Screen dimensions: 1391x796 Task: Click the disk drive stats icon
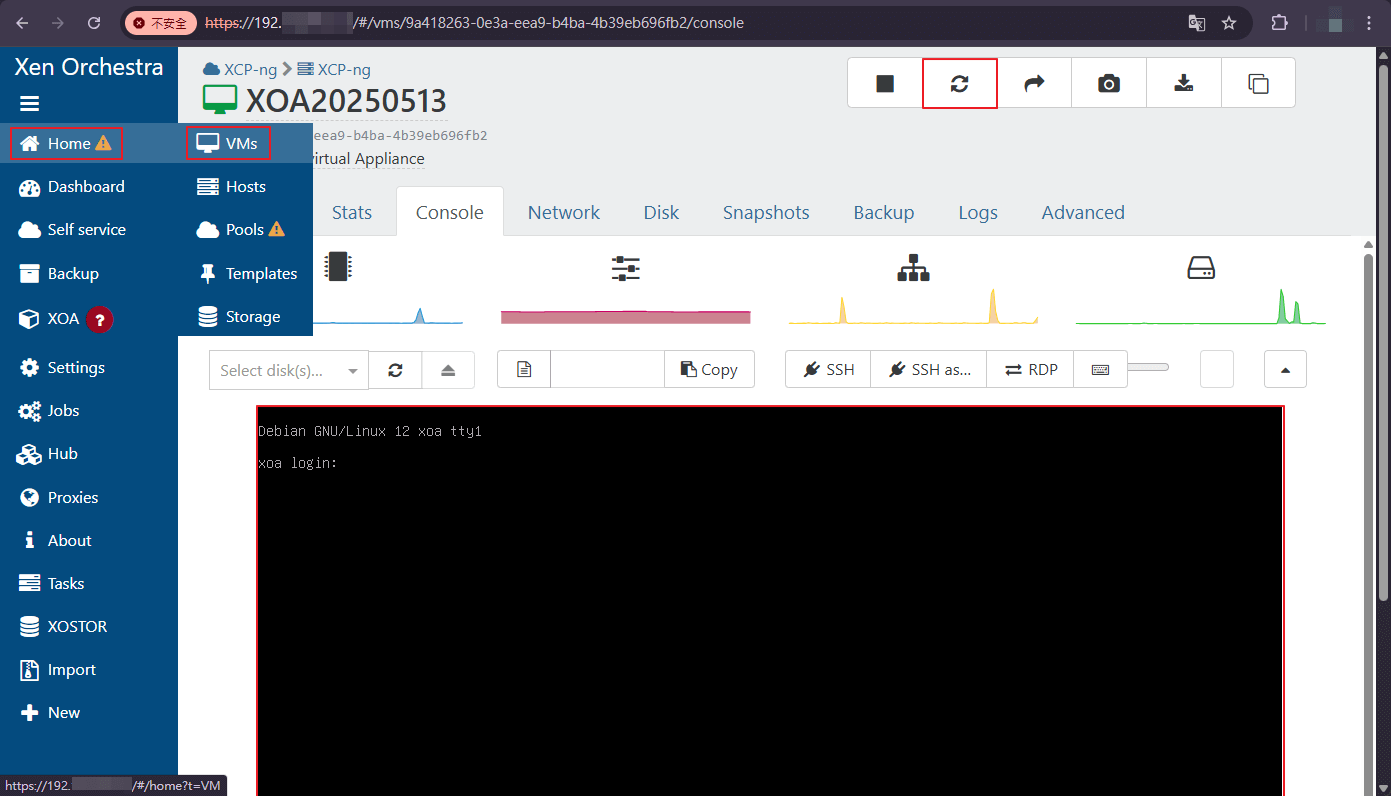(x=1201, y=268)
